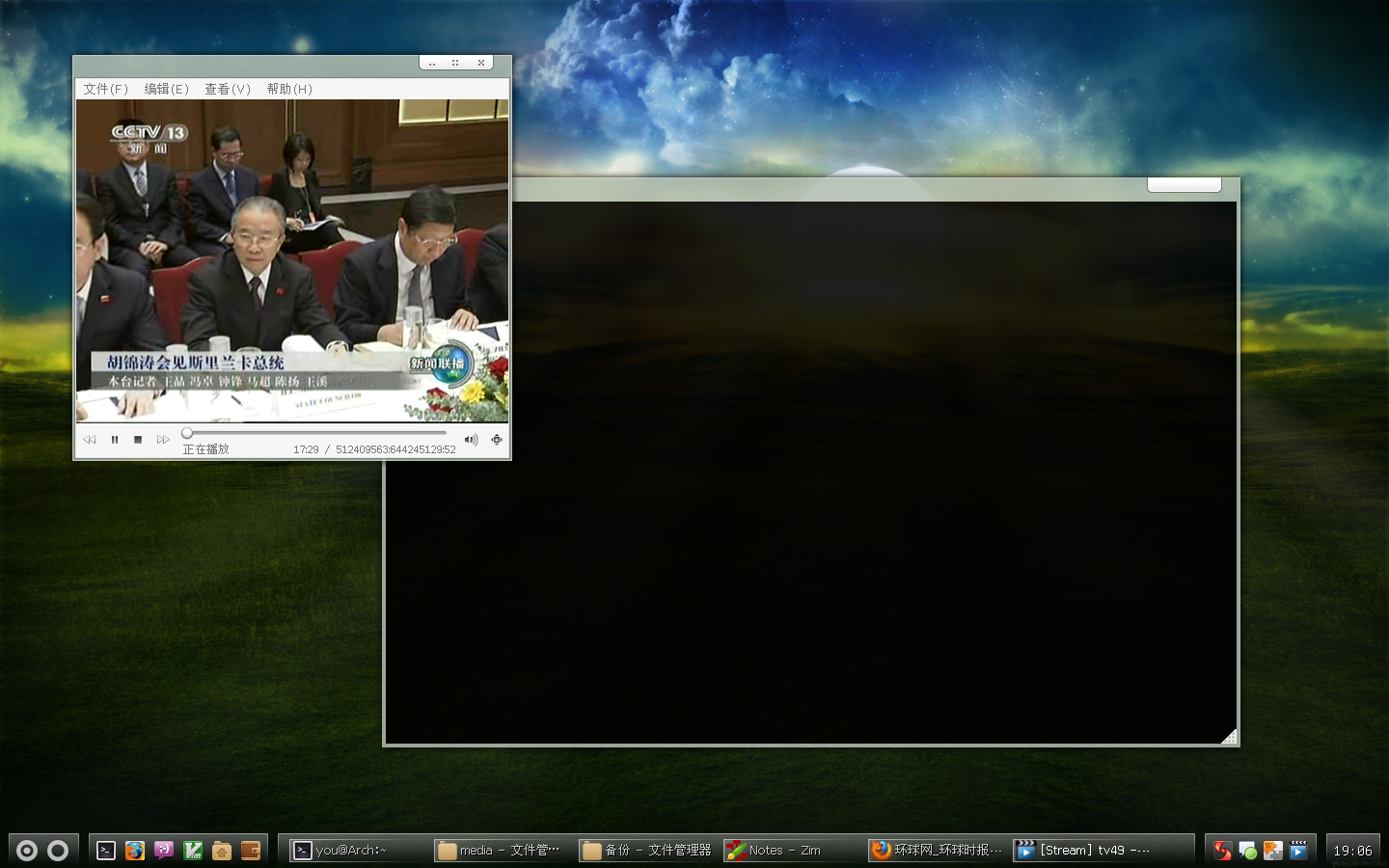This screenshot has width=1389, height=868.
Task: Switch to the [Stream] tv49 window
Action: (x=1082, y=850)
